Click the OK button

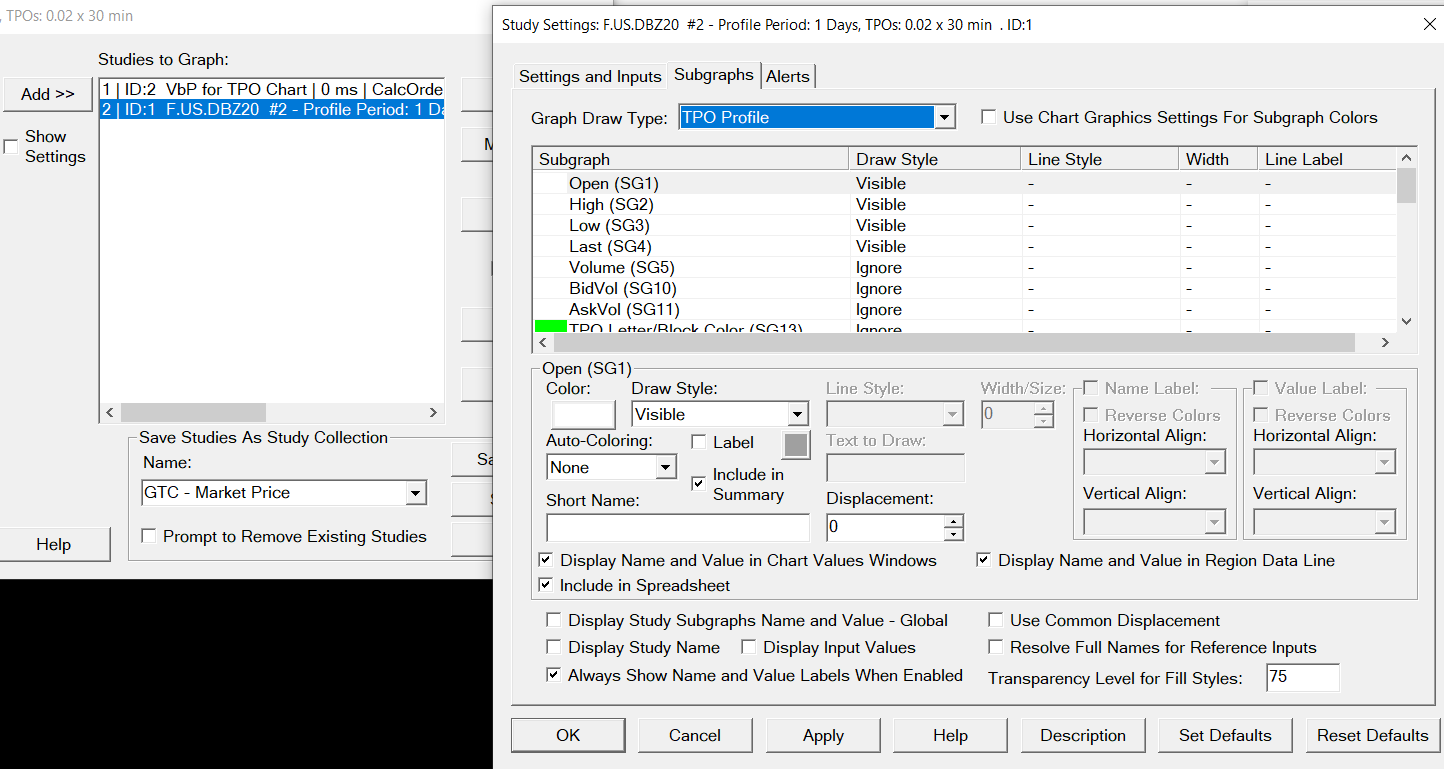568,735
